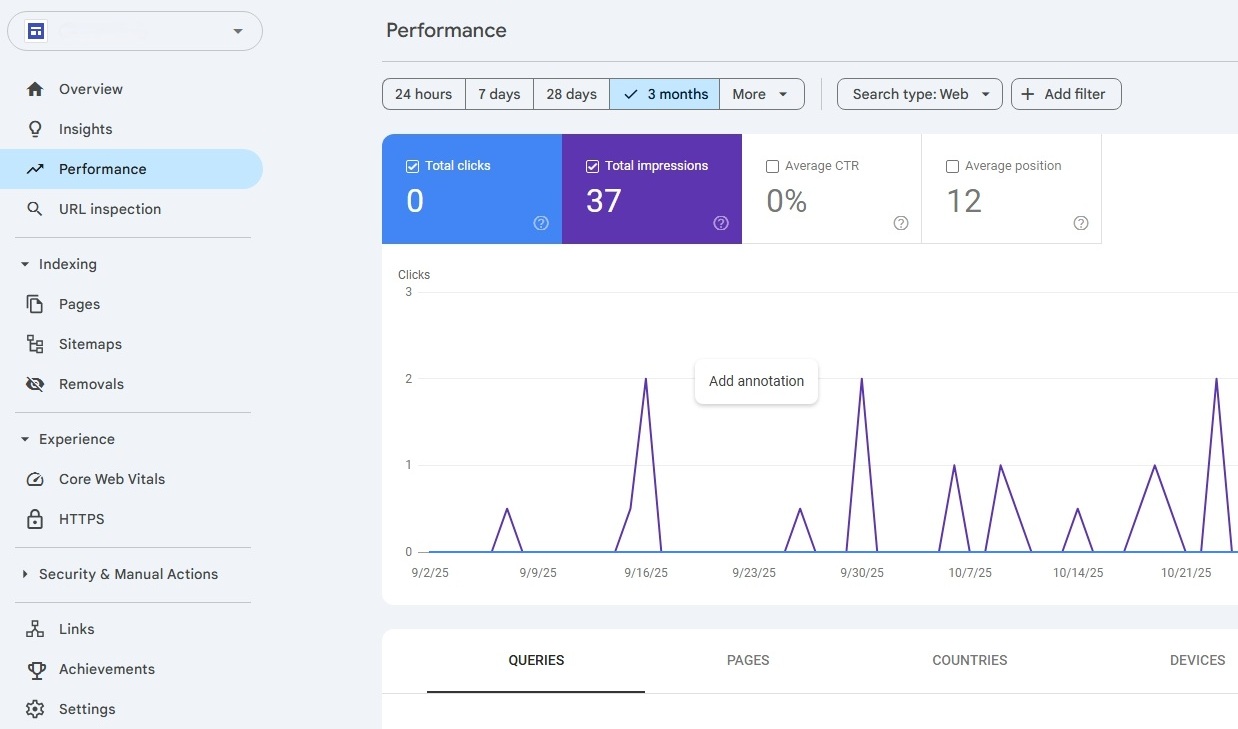
Task: Click the Sitemaps icon in sidebar
Action: point(35,344)
